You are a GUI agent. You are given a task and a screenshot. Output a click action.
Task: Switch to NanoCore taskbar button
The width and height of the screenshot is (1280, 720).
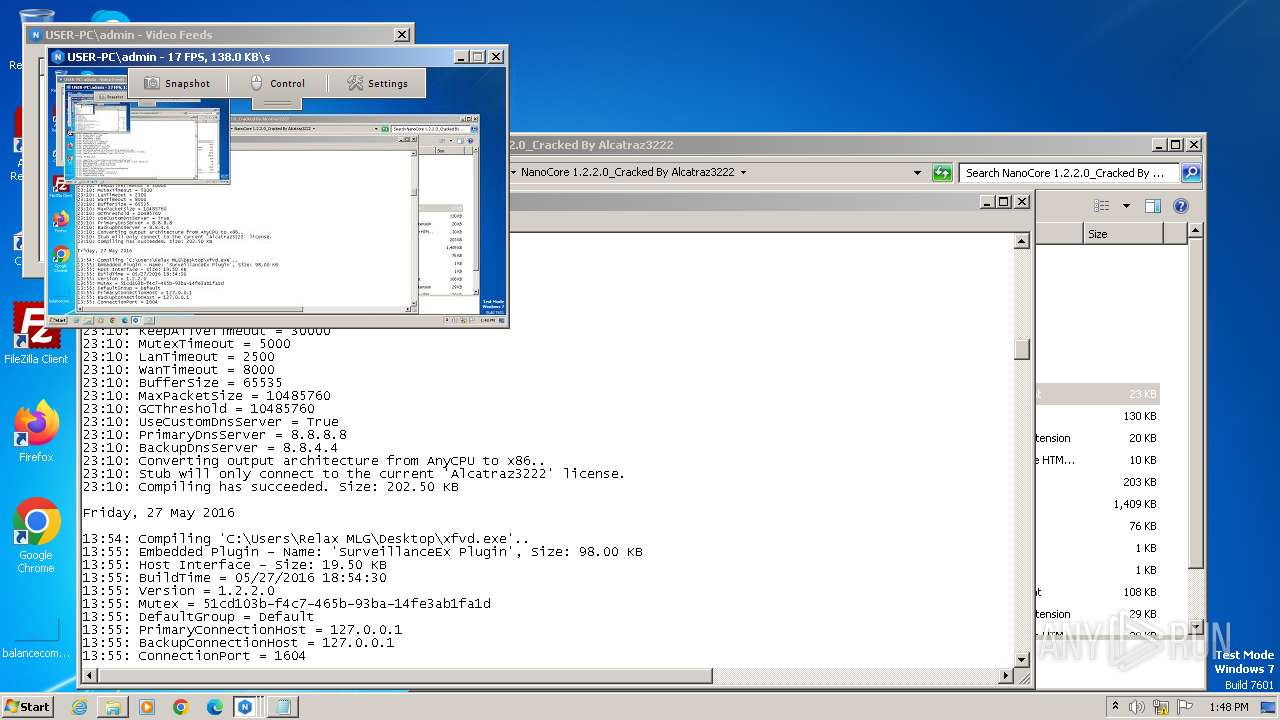tap(245, 707)
